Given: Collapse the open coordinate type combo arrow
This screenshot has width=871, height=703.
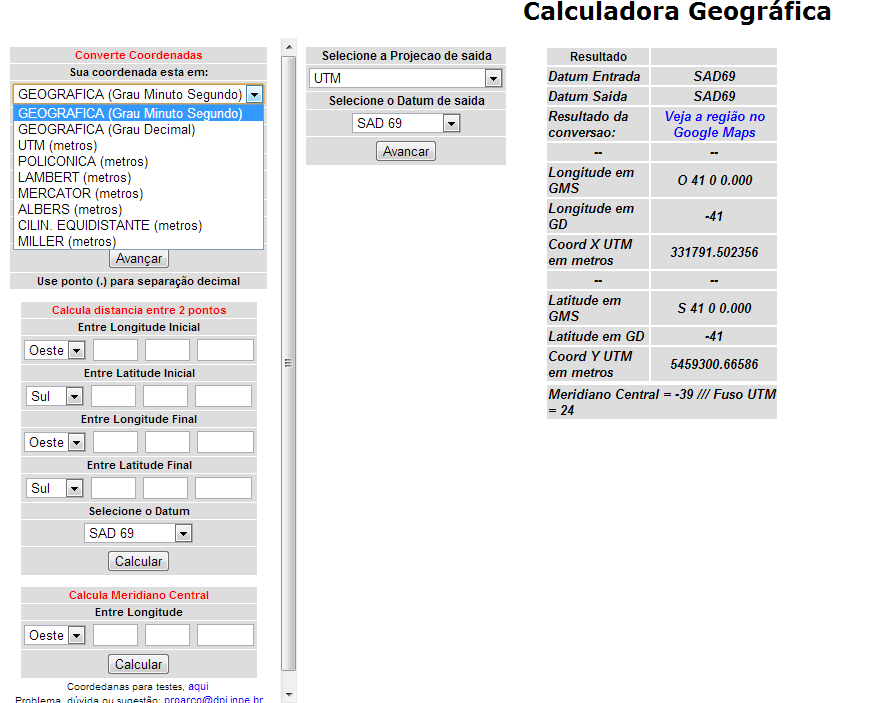Looking at the screenshot, I should (255, 94).
